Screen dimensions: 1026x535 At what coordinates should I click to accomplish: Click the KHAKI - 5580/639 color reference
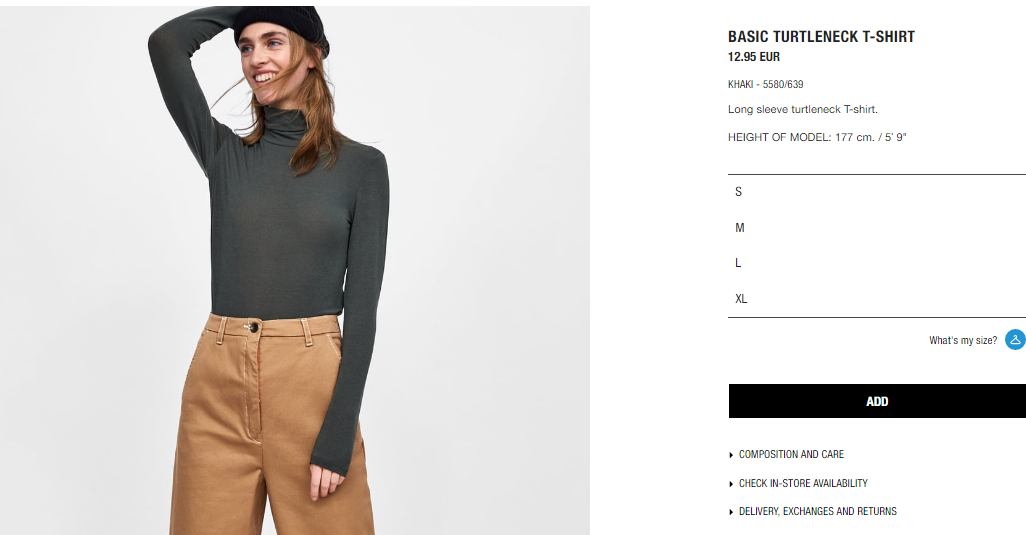point(766,84)
